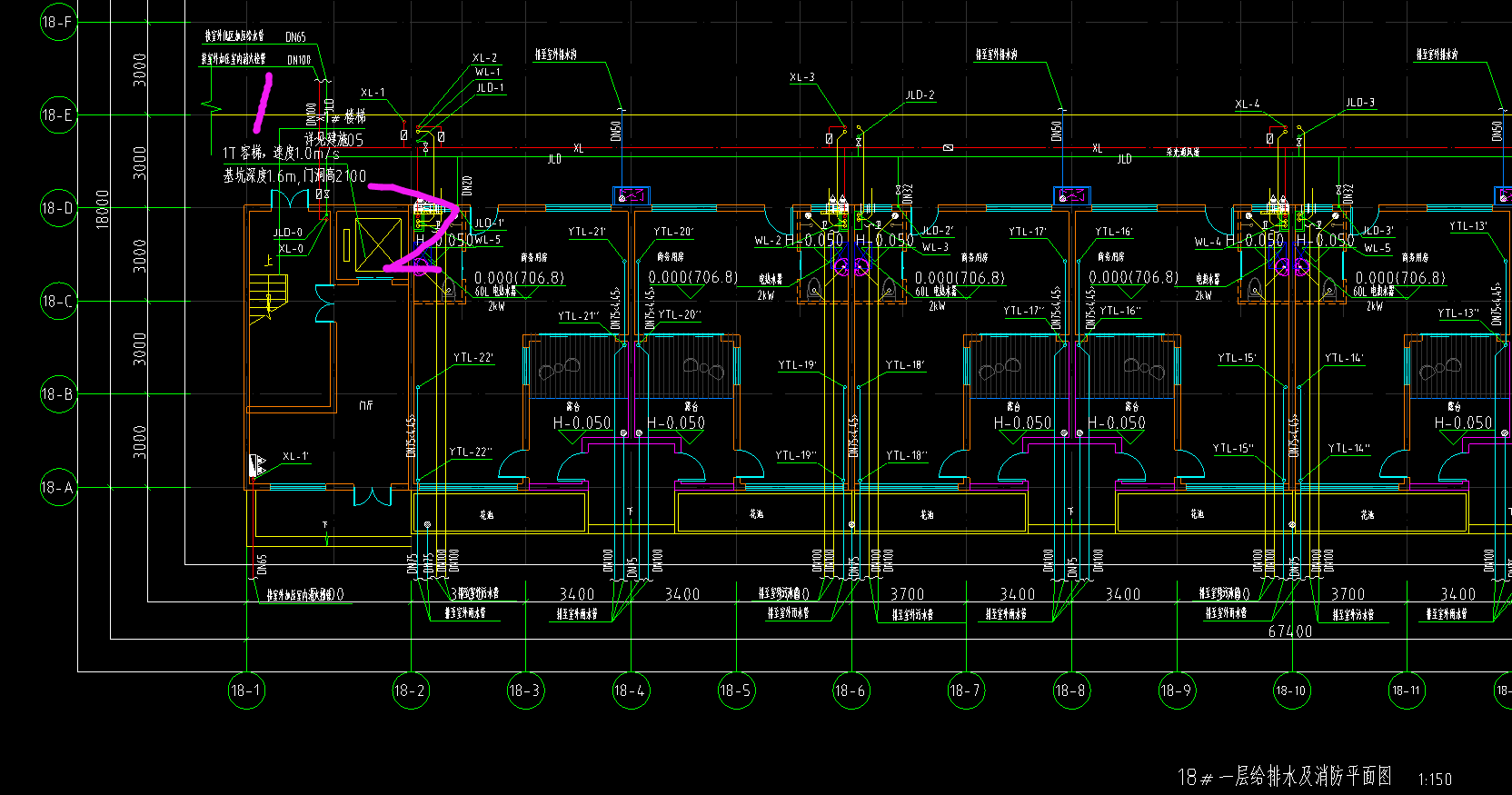This screenshot has width=1512, height=795.
Task: Select grid axis bubble 18-F
Action: 59,22
